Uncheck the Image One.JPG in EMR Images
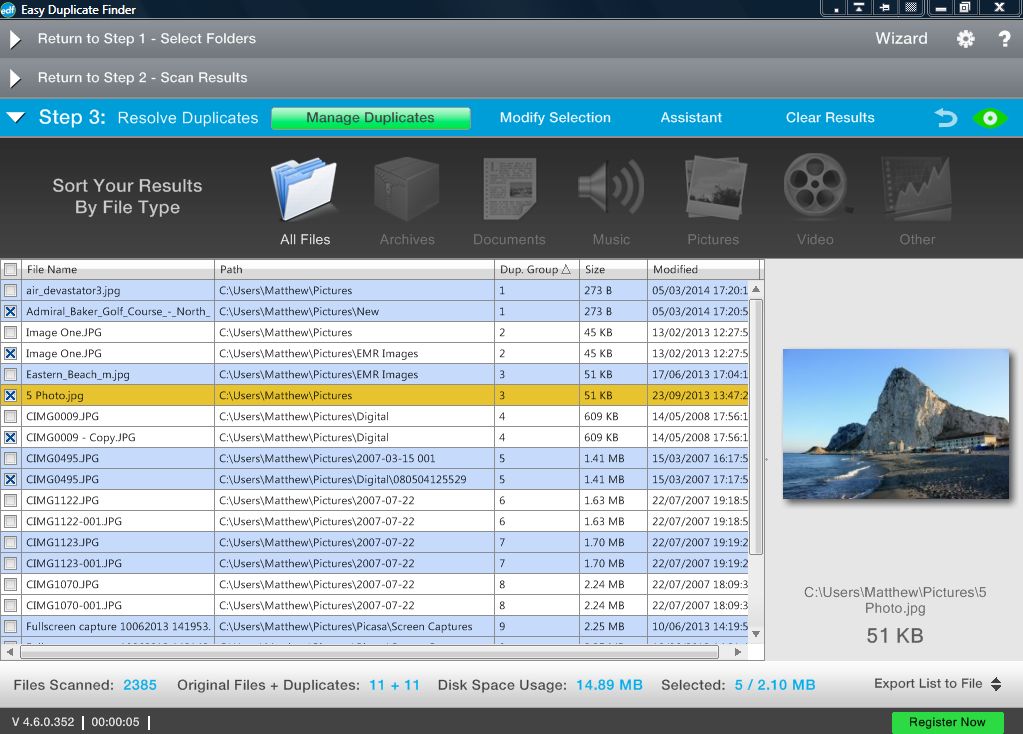The height and width of the screenshot is (734, 1023). coord(9,353)
